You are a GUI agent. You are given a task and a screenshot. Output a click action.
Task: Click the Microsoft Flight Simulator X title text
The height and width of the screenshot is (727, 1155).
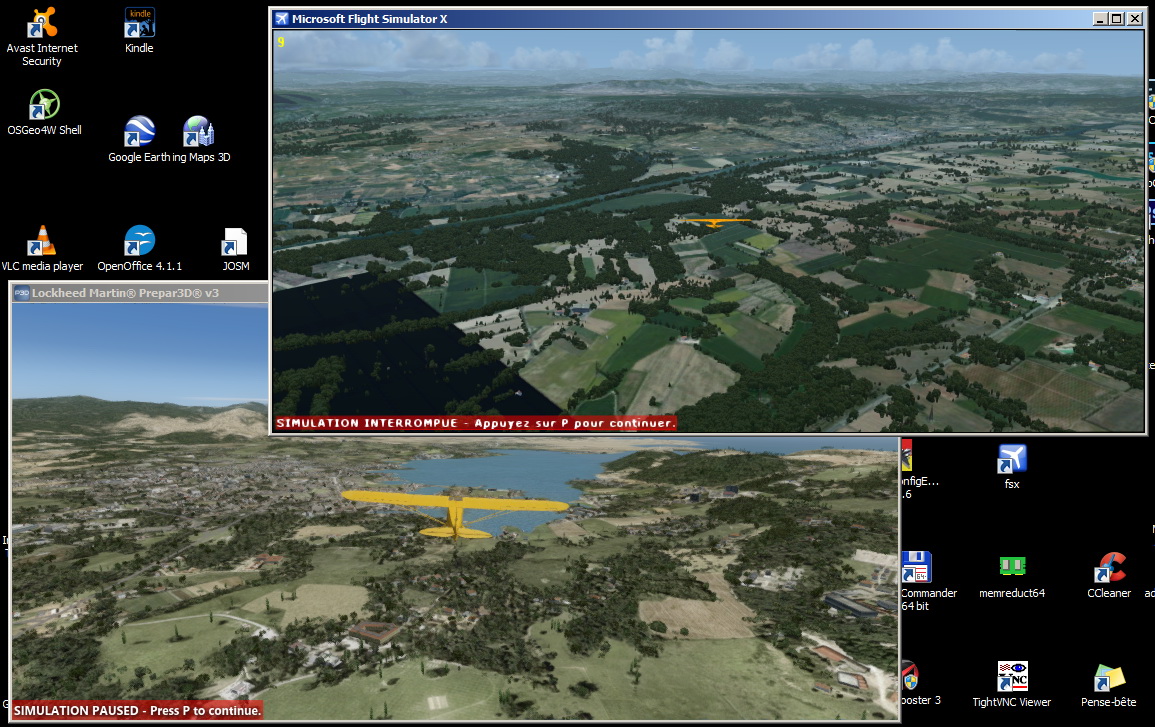[370, 19]
